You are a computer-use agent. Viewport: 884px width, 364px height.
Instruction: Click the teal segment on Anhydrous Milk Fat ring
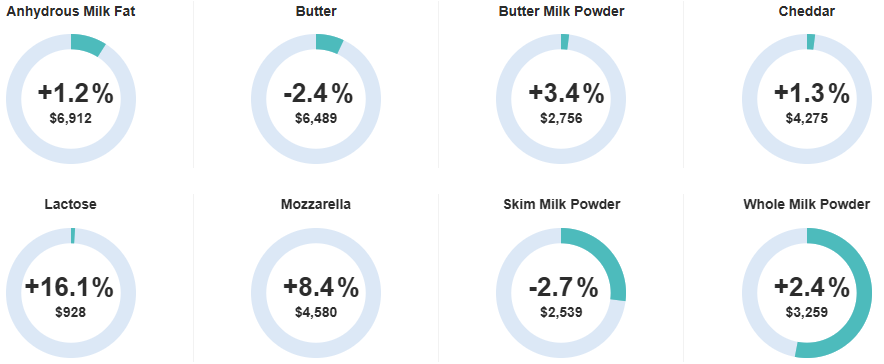click(87, 44)
